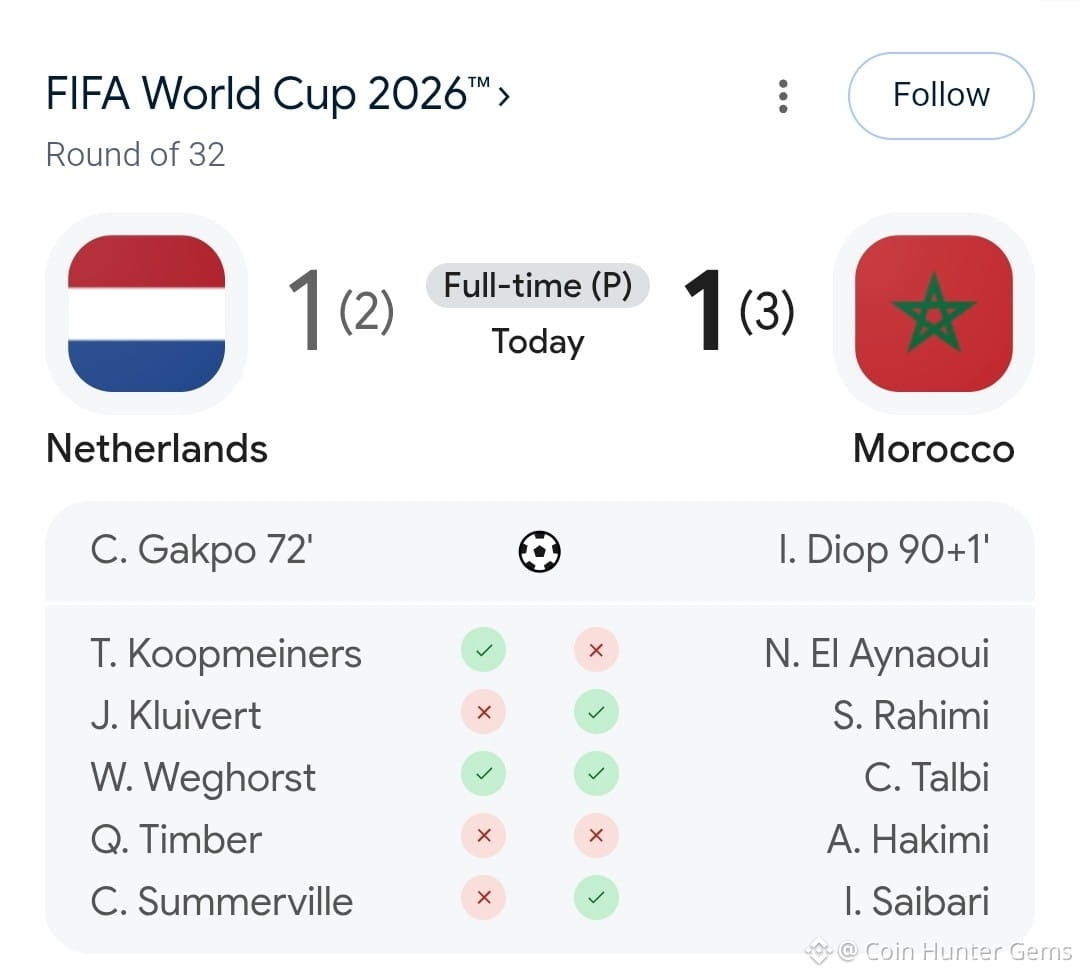This screenshot has height=976, width=1080.
Task: Click Kluivert's red missed penalty icon
Action: [484, 712]
